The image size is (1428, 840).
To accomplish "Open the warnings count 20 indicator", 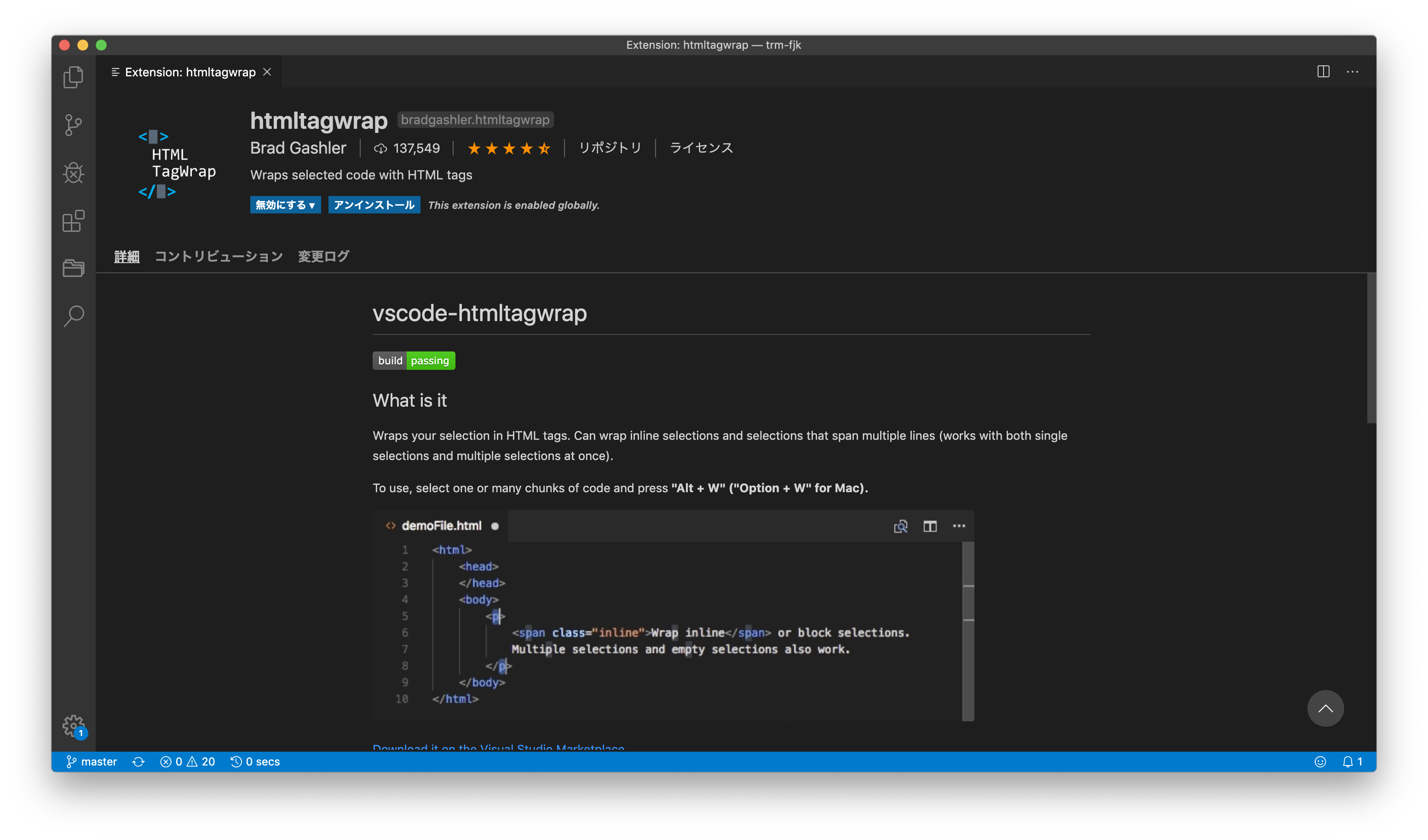I will coord(201,761).
